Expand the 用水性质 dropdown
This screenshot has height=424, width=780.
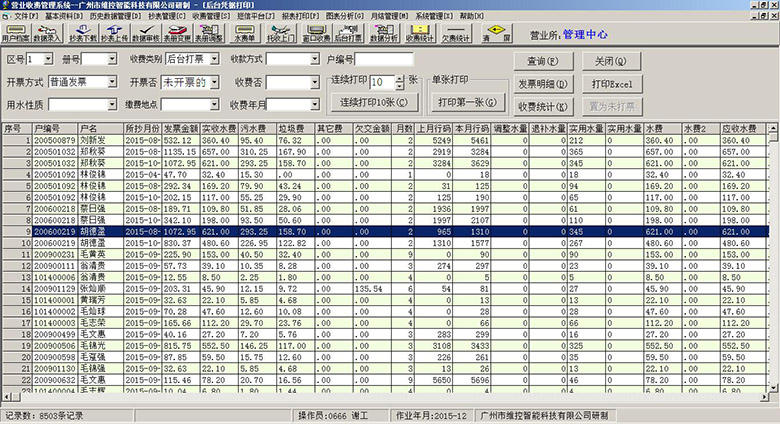(112, 104)
